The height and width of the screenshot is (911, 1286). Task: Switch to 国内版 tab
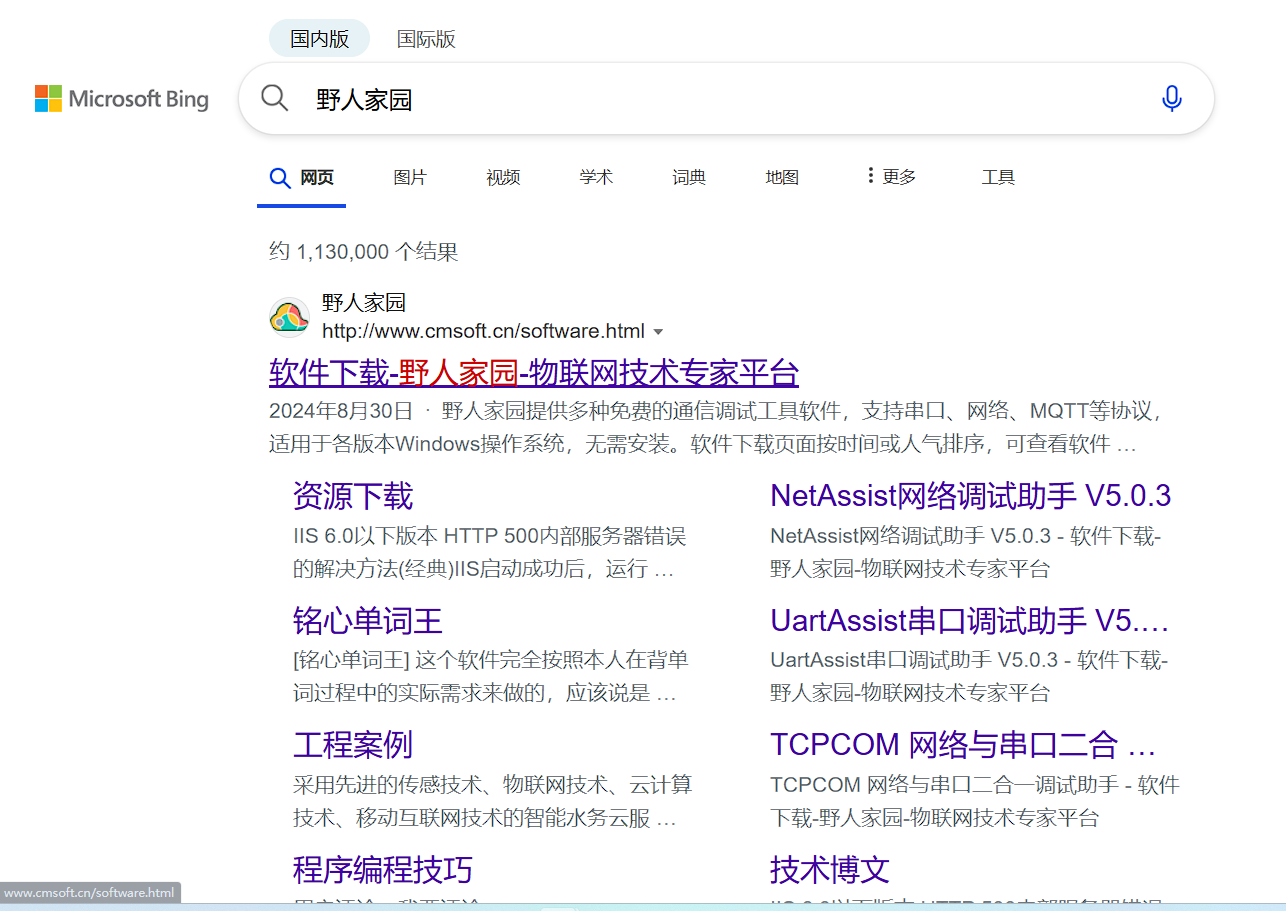click(x=319, y=39)
